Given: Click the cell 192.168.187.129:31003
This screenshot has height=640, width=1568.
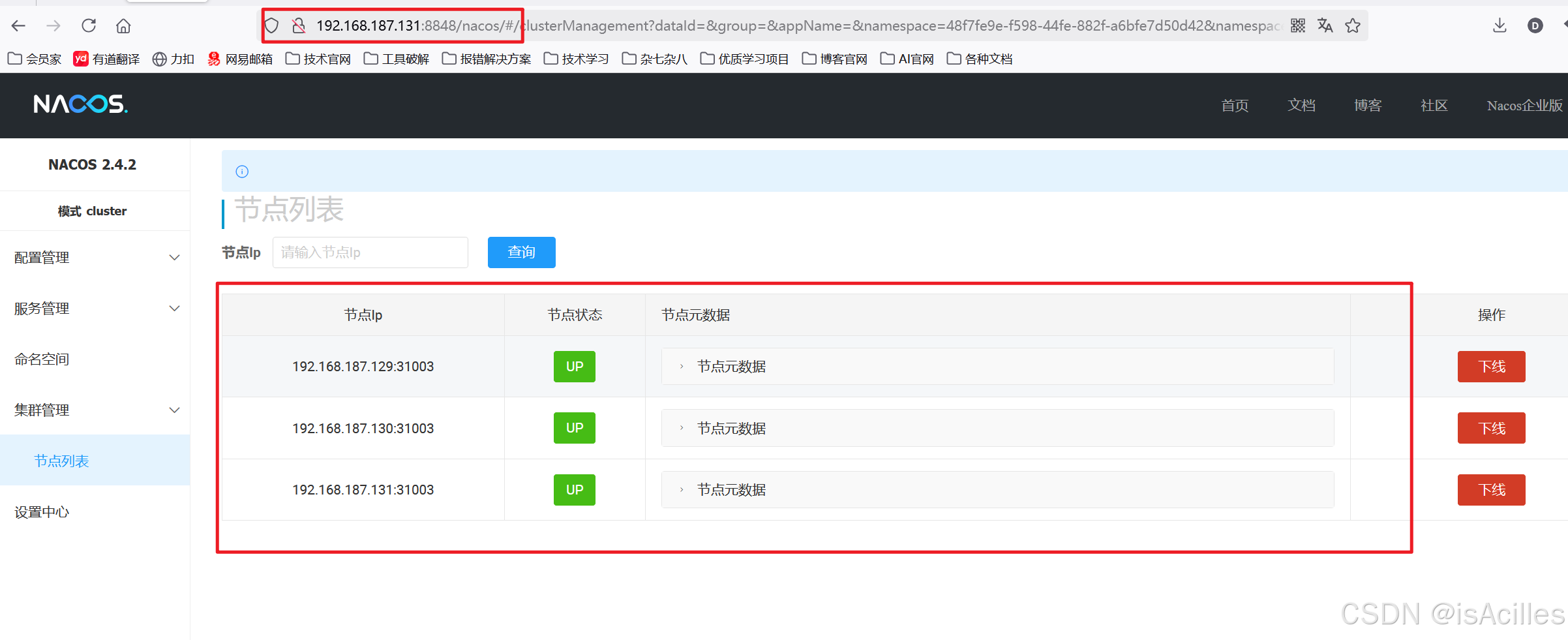Looking at the screenshot, I should 363,367.
